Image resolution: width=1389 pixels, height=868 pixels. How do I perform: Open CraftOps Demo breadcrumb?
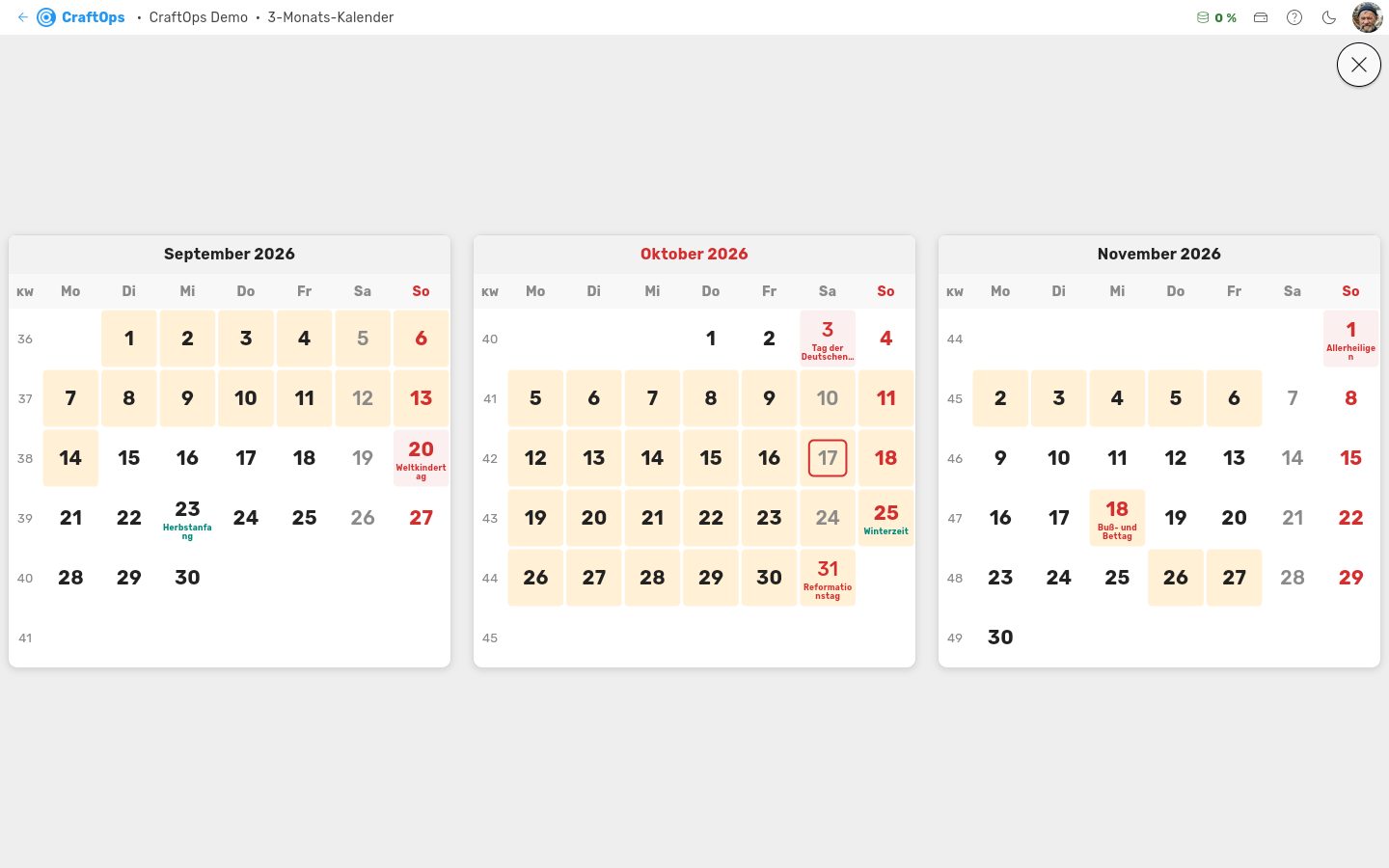(198, 17)
